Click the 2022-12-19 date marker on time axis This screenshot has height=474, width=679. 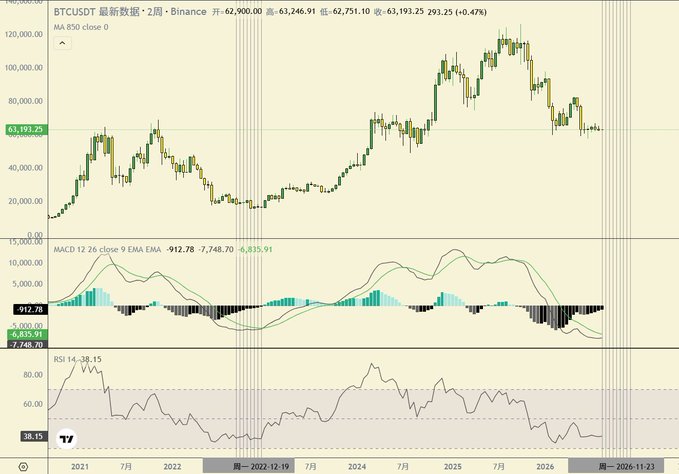(x=249, y=466)
